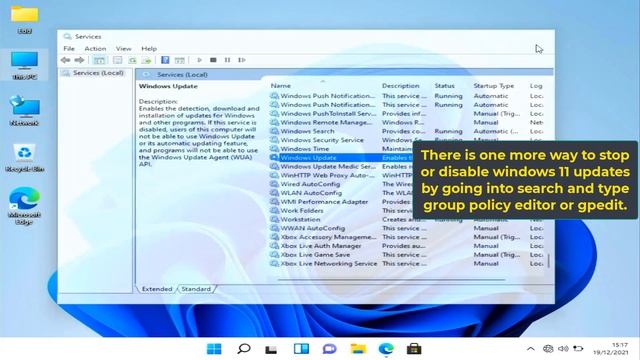The height and width of the screenshot is (360, 640).
Task: Toggle the console tree pane toolbar icon
Action: click(x=99, y=60)
